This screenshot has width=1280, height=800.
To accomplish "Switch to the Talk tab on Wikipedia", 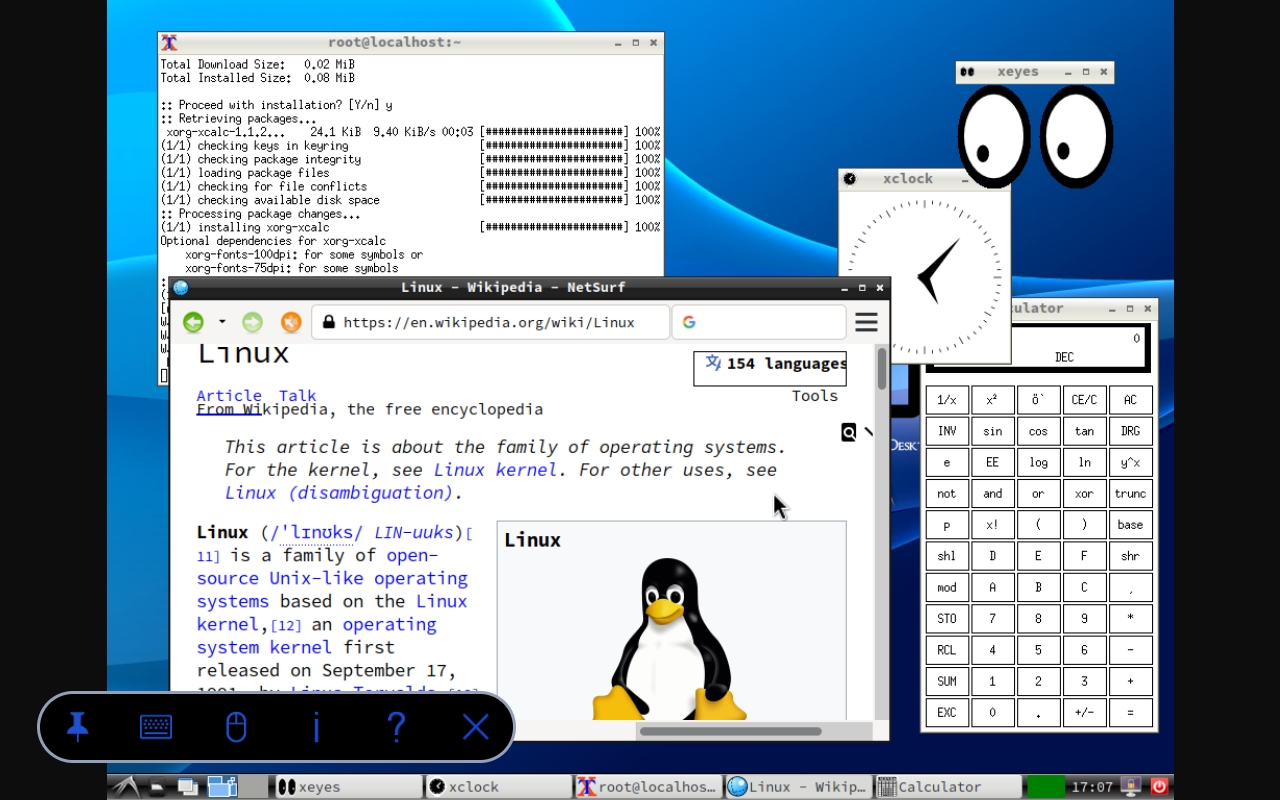I will tap(297, 395).
